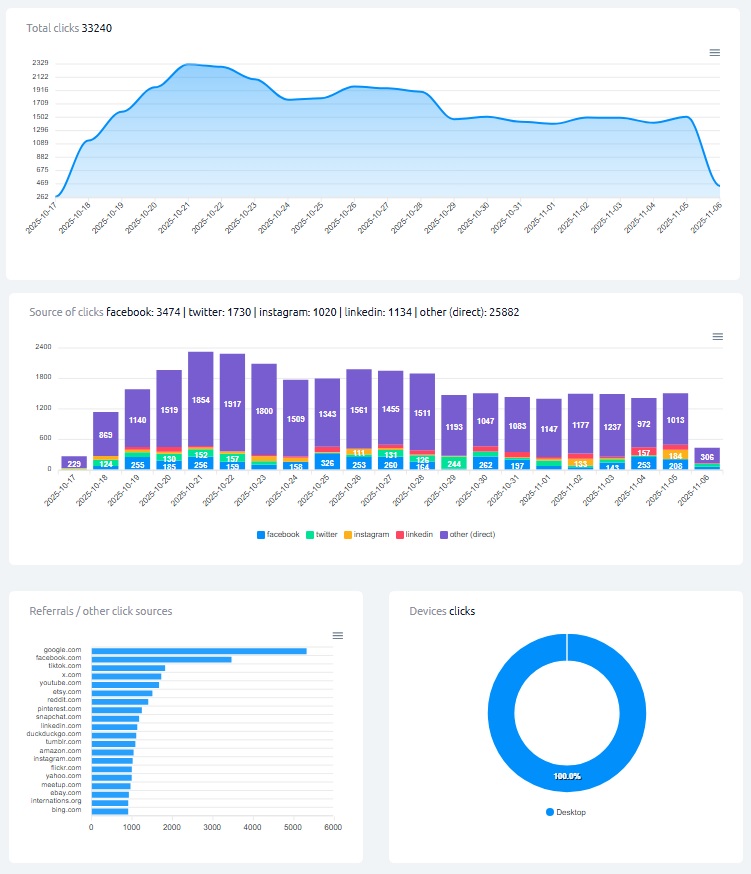Hide the instagram series via the legend

pyautogui.click(x=368, y=535)
